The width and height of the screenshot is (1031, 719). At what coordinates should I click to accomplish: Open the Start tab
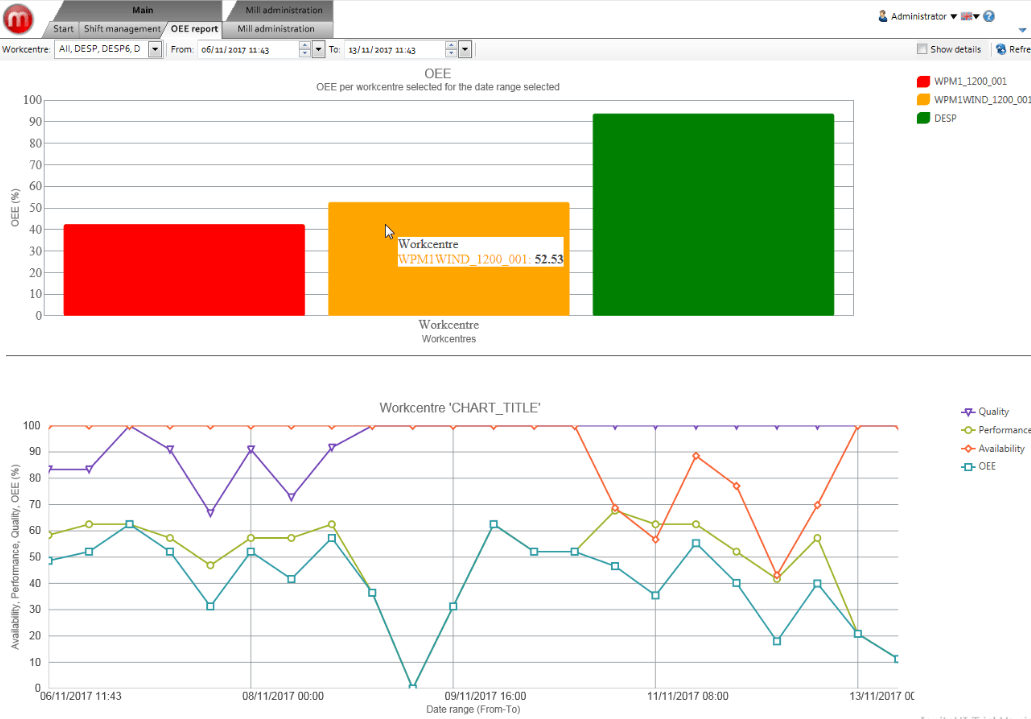coord(63,29)
